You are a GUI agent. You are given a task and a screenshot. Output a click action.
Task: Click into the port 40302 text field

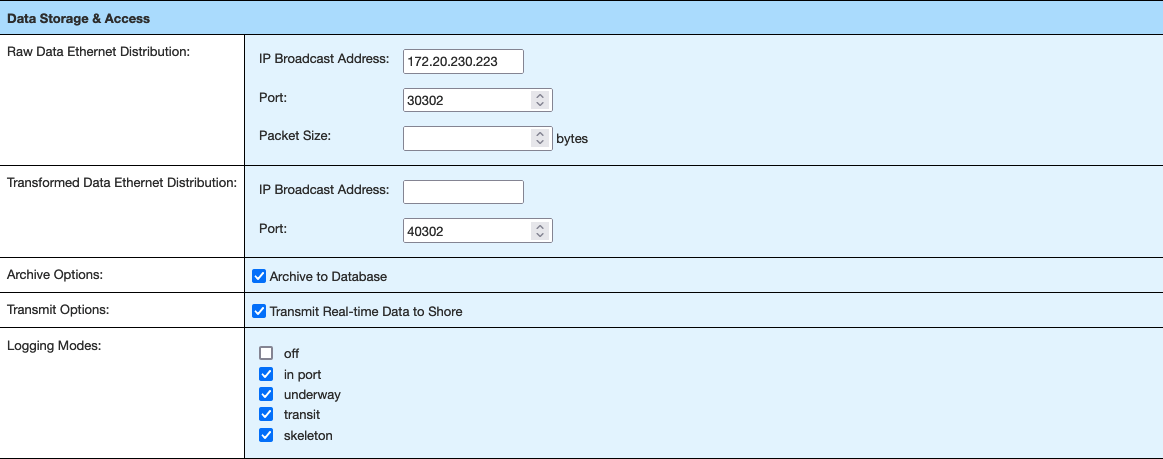pyautogui.click(x=466, y=230)
